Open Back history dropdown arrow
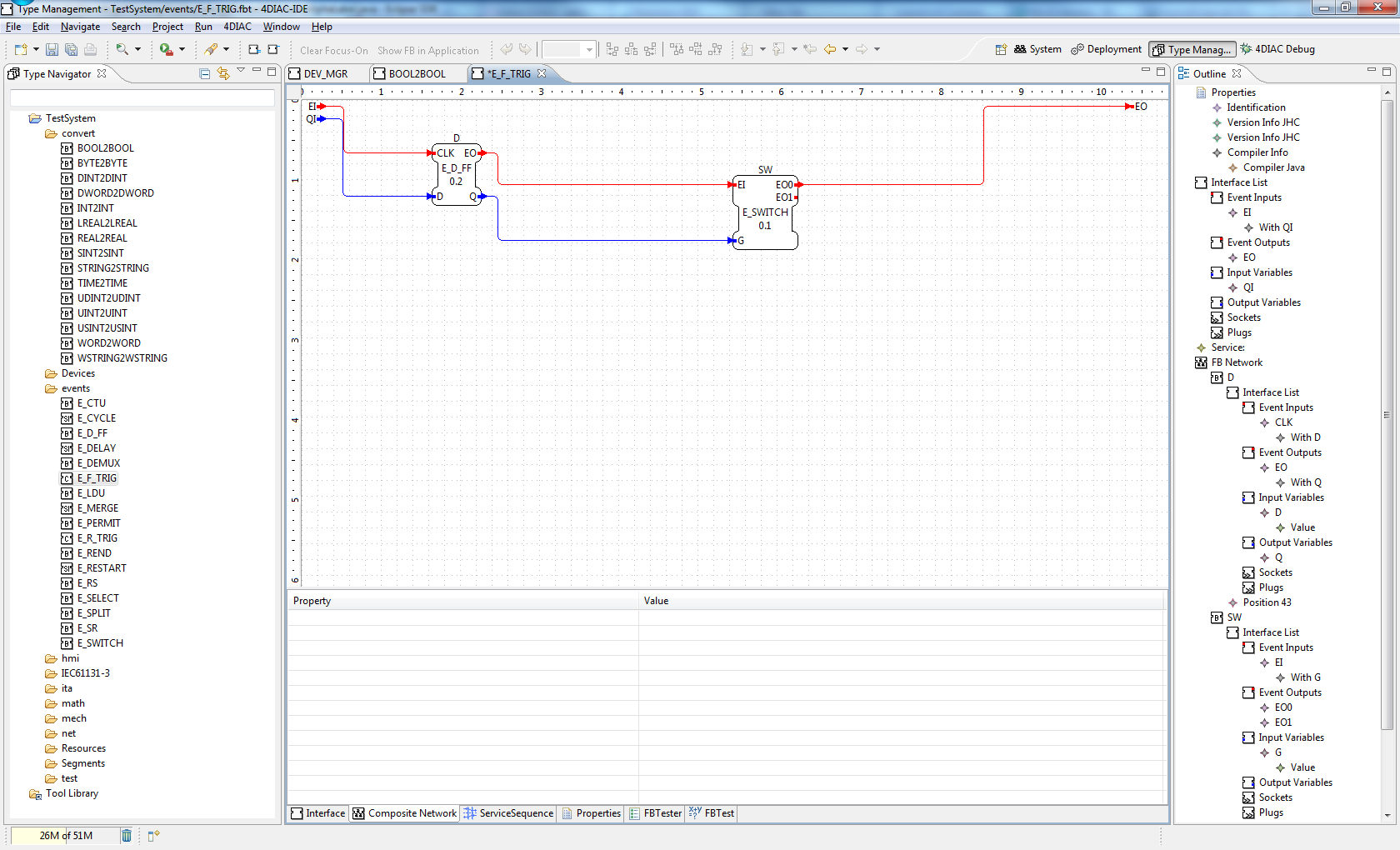The height and width of the screenshot is (850, 1400). click(845, 50)
